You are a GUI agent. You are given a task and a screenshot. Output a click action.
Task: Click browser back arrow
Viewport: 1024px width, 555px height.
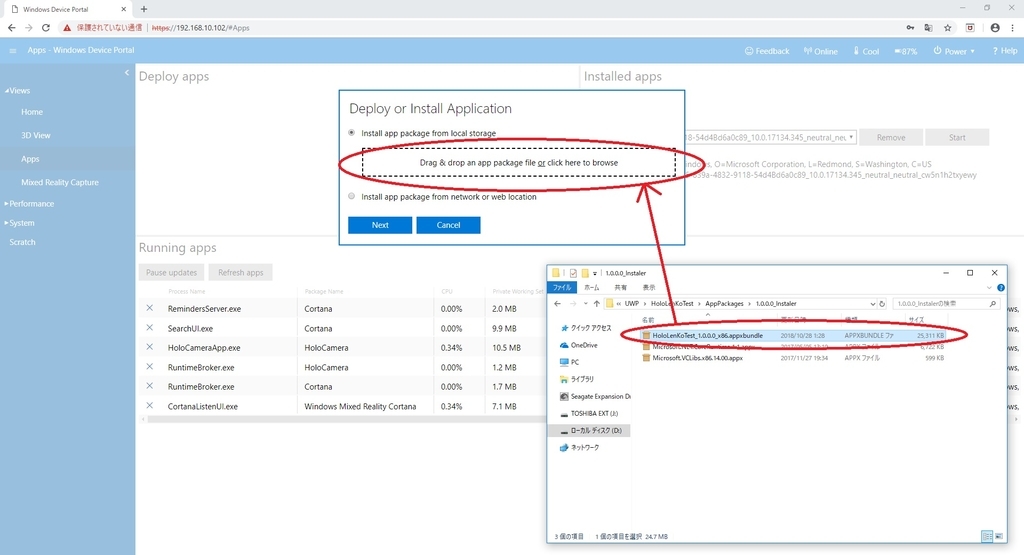click(12, 27)
